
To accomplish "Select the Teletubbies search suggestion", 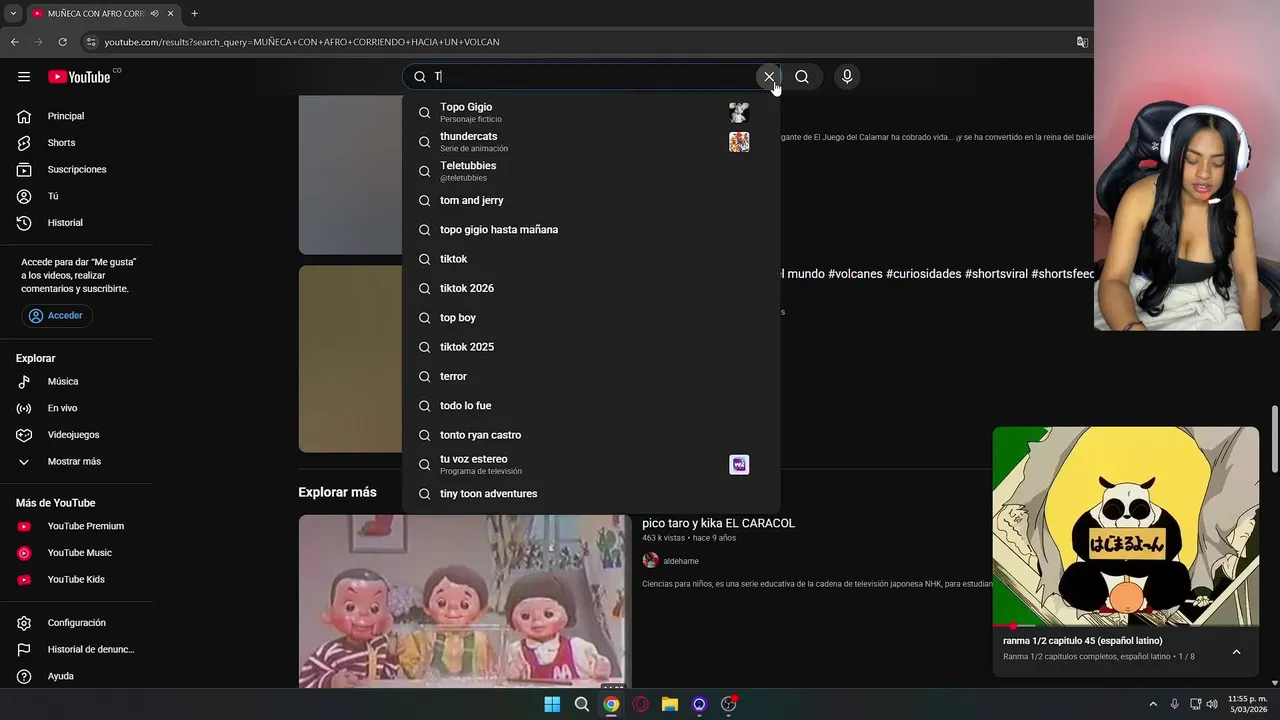I will pos(591,171).
